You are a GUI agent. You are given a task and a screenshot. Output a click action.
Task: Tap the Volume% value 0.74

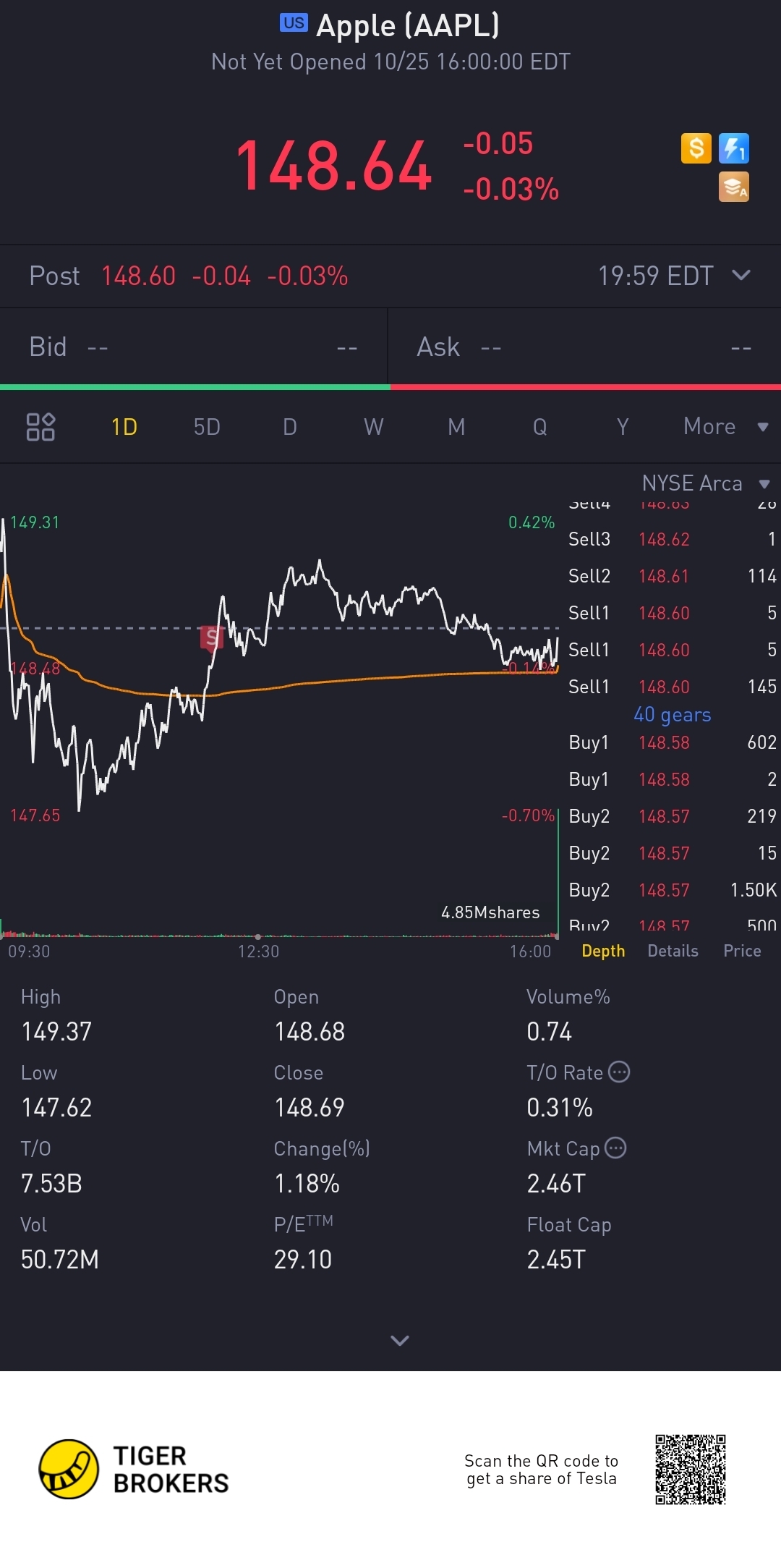click(550, 1032)
